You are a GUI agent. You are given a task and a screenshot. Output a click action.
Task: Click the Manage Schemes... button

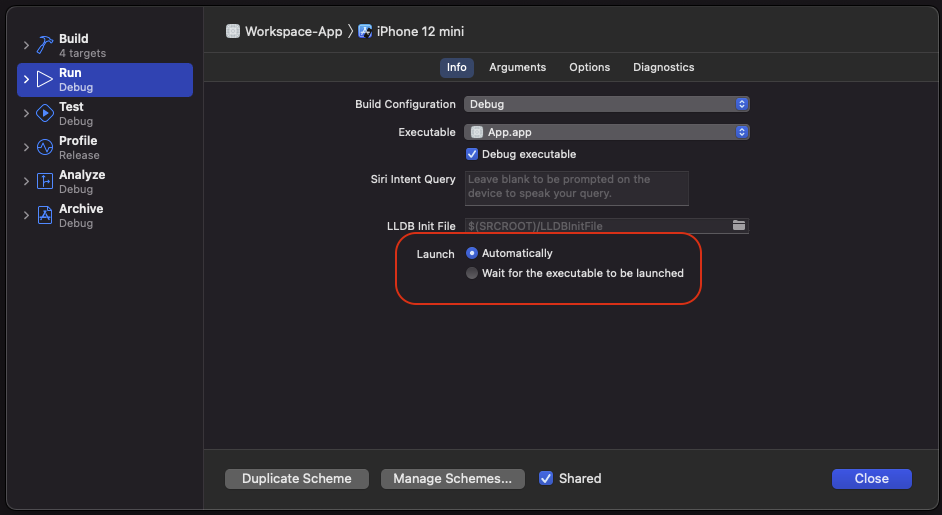click(x=452, y=478)
